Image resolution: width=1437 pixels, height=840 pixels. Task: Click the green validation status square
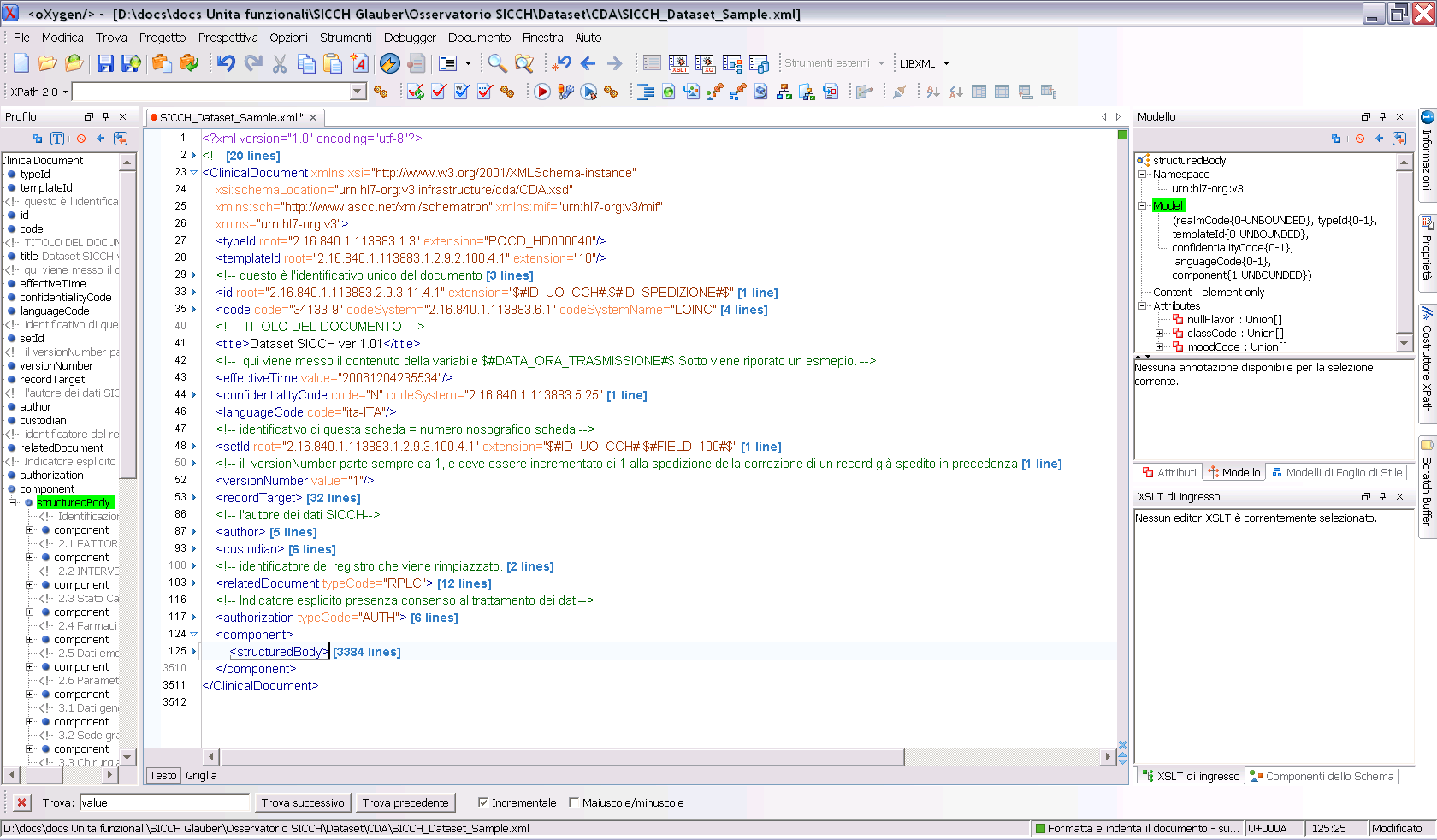1122,134
